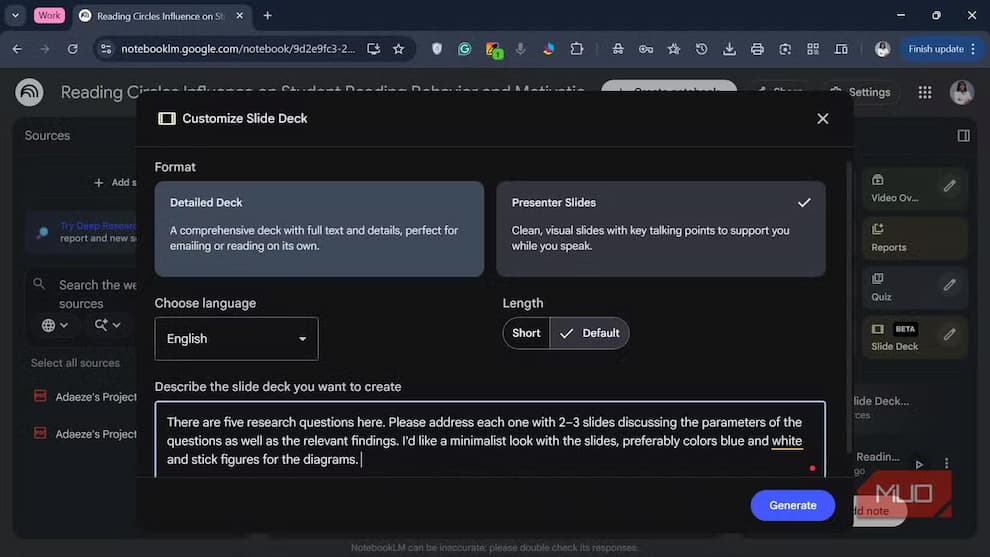This screenshot has height=557, width=990.
Task: Click into the slide deck description text box
Action: (x=490, y=440)
